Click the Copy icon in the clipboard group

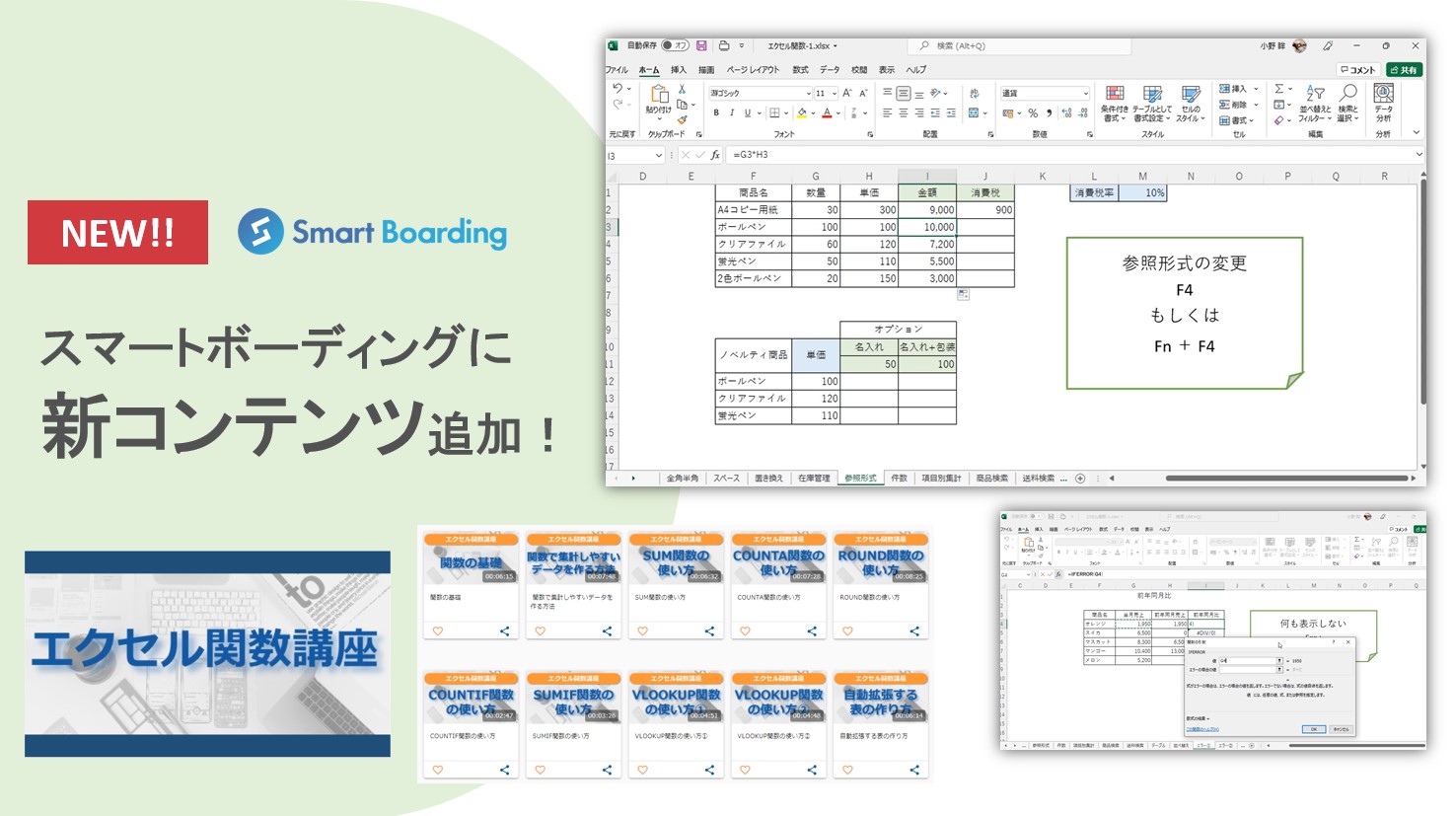(x=682, y=105)
